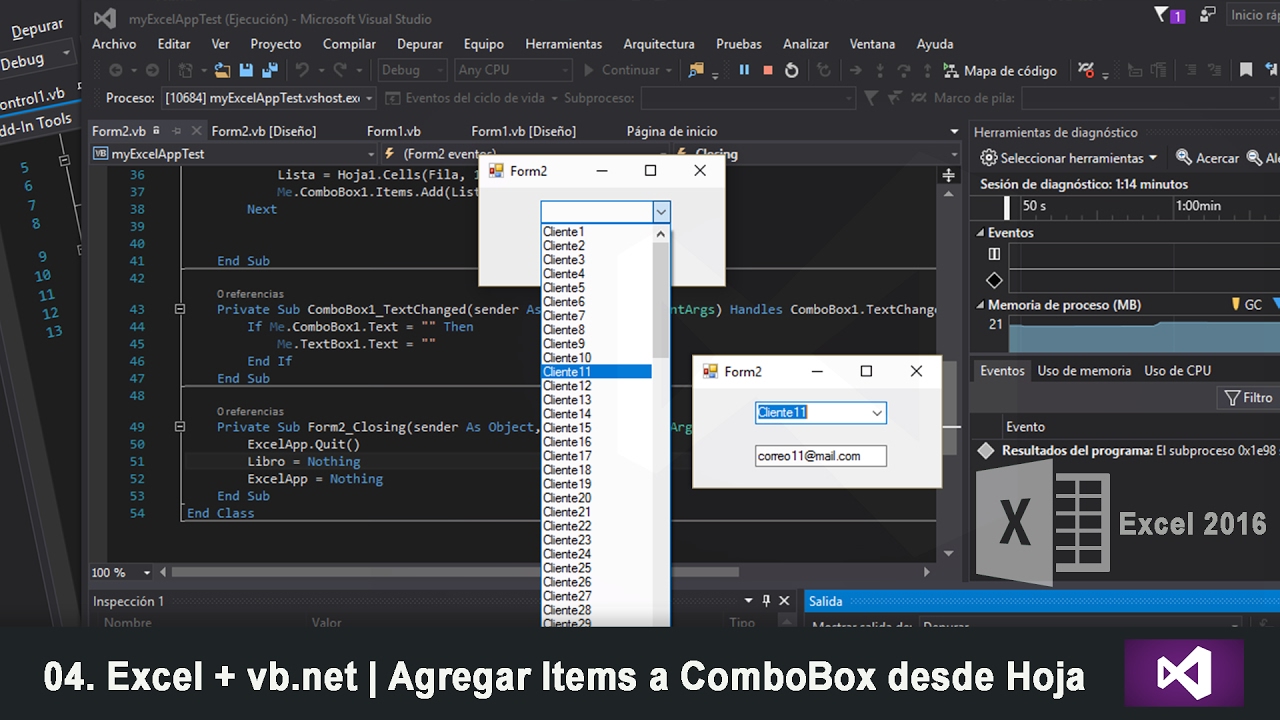This screenshot has width=1280, height=720.
Task: Click the Step Over arrow icon
Action: [x=904, y=70]
